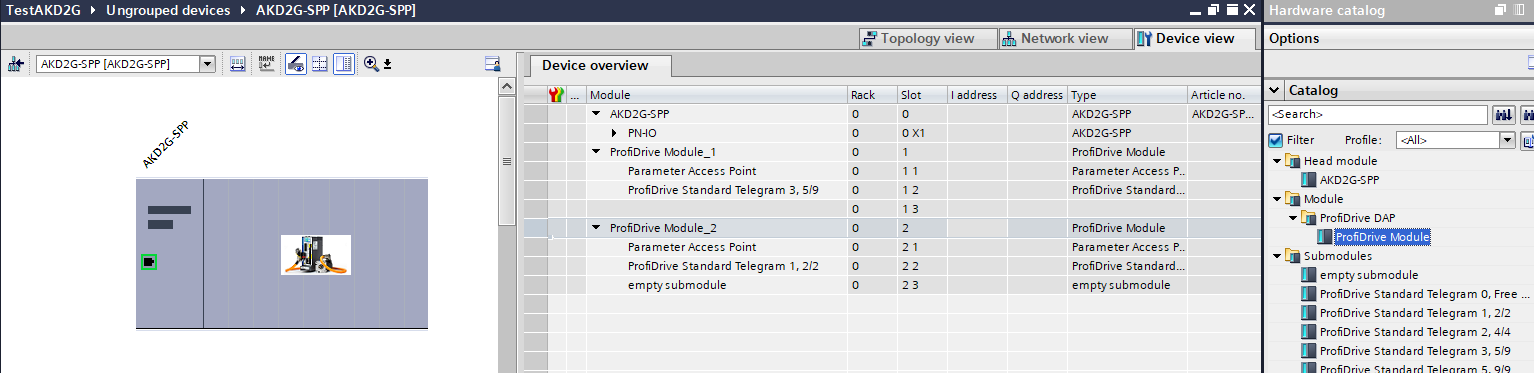Collapse the Head module folder
The width and height of the screenshot is (1534, 373).
pos(1277,161)
